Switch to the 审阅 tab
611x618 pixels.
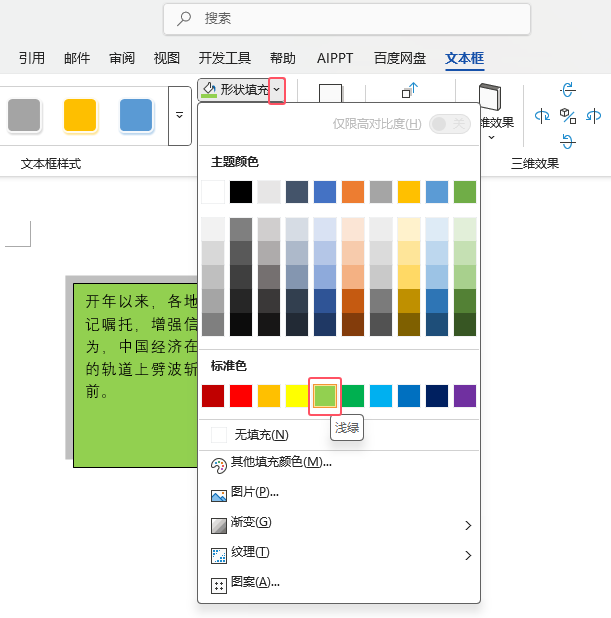click(122, 58)
